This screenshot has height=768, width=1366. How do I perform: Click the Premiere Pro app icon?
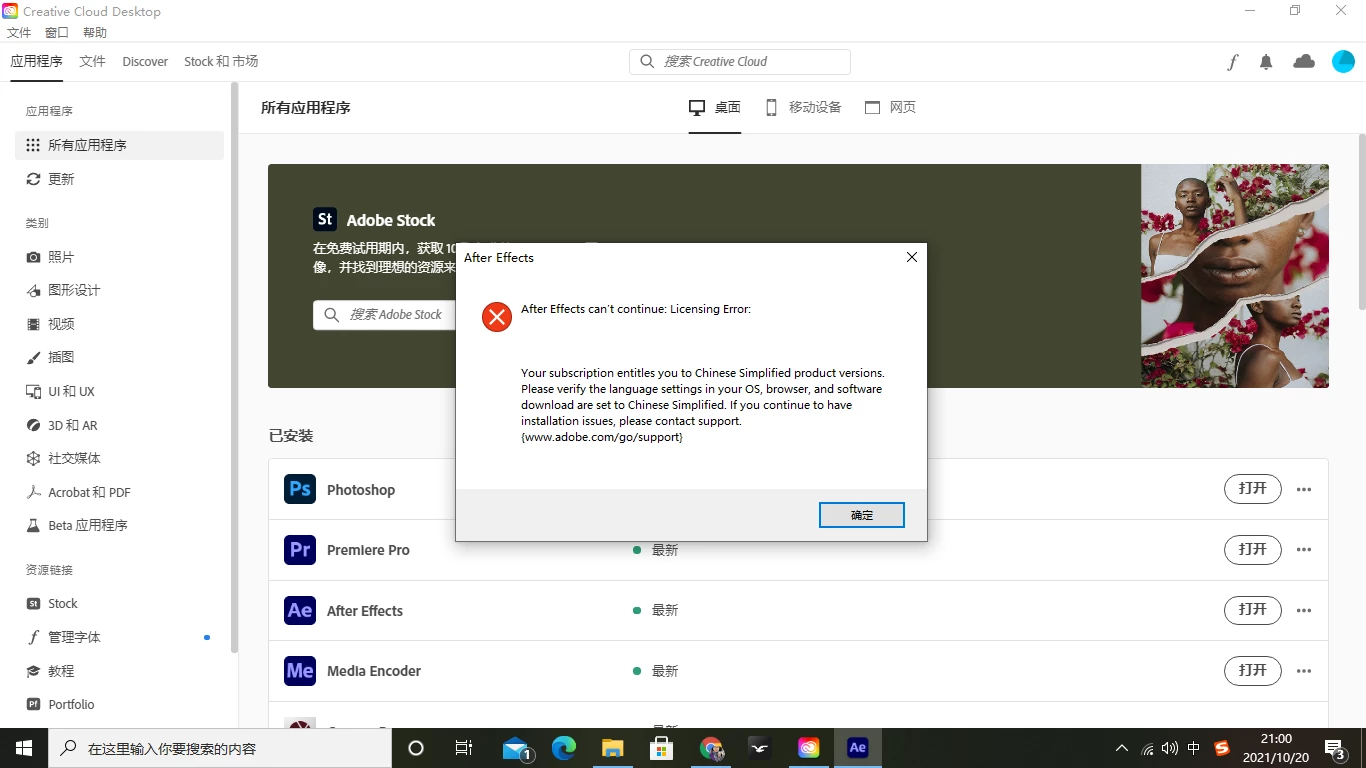pos(300,550)
